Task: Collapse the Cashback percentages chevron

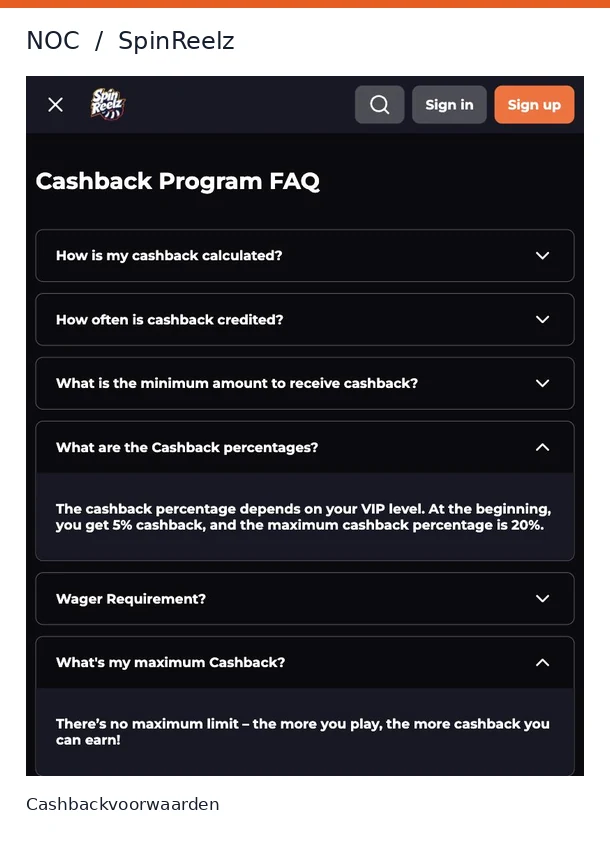Action: pyautogui.click(x=542, y=447)
